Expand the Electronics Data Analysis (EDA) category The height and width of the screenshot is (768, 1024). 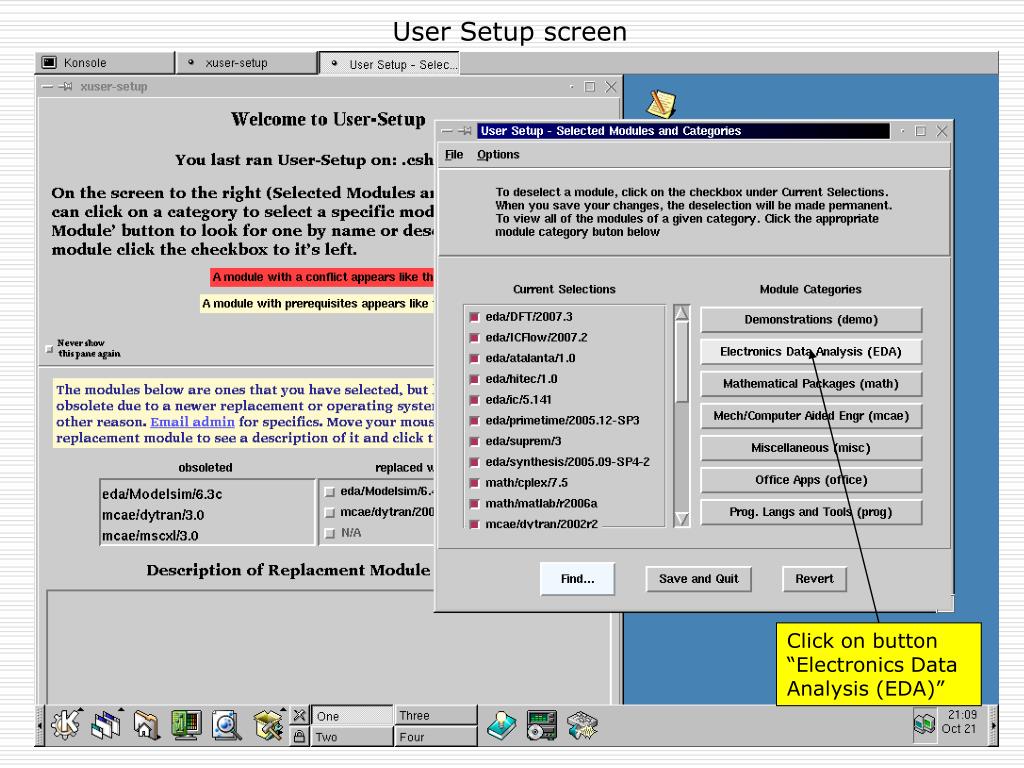pyautogui.click(x=810, y=351)
